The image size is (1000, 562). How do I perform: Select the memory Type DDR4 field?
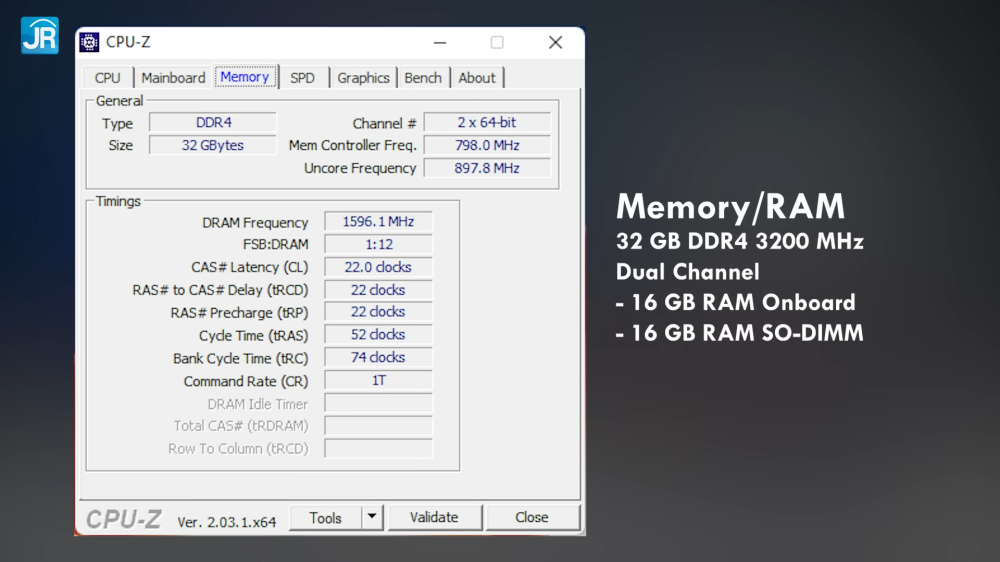(x=212, y=123)
